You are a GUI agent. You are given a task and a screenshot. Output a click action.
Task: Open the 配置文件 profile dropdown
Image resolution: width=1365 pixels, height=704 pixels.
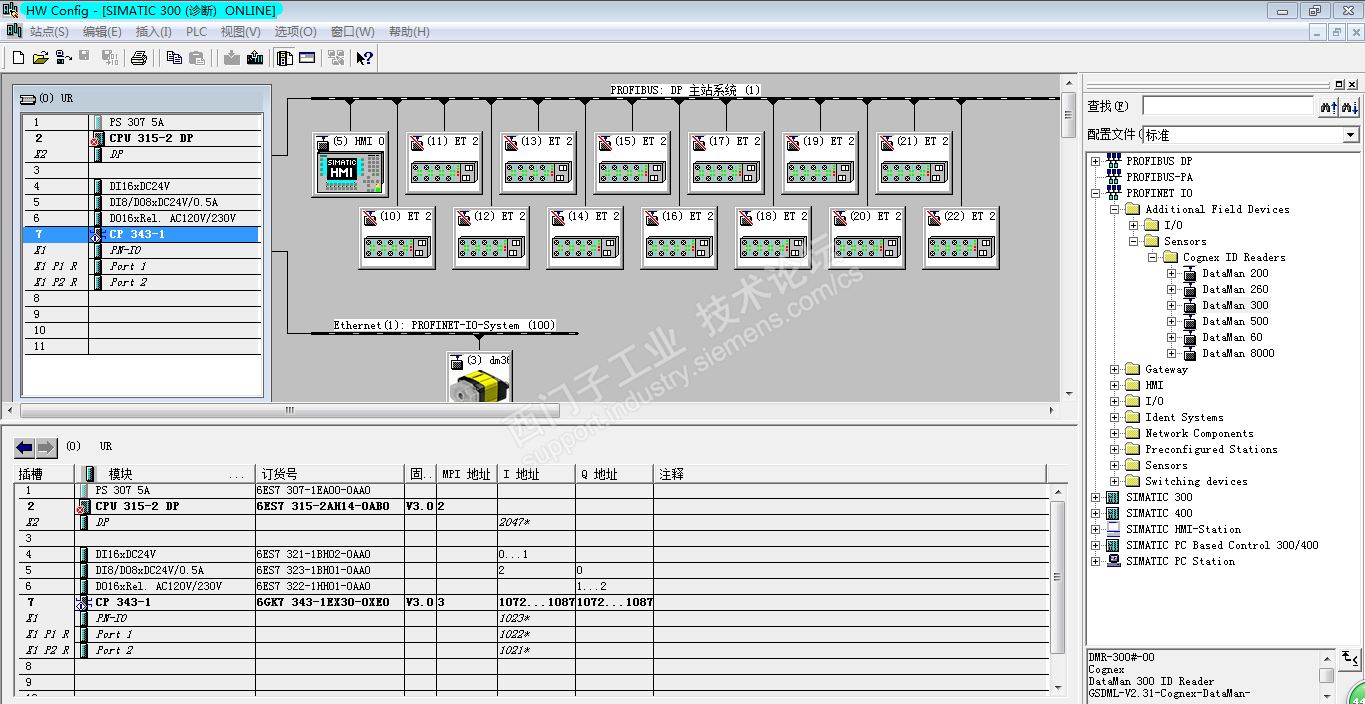[1350, 135]
